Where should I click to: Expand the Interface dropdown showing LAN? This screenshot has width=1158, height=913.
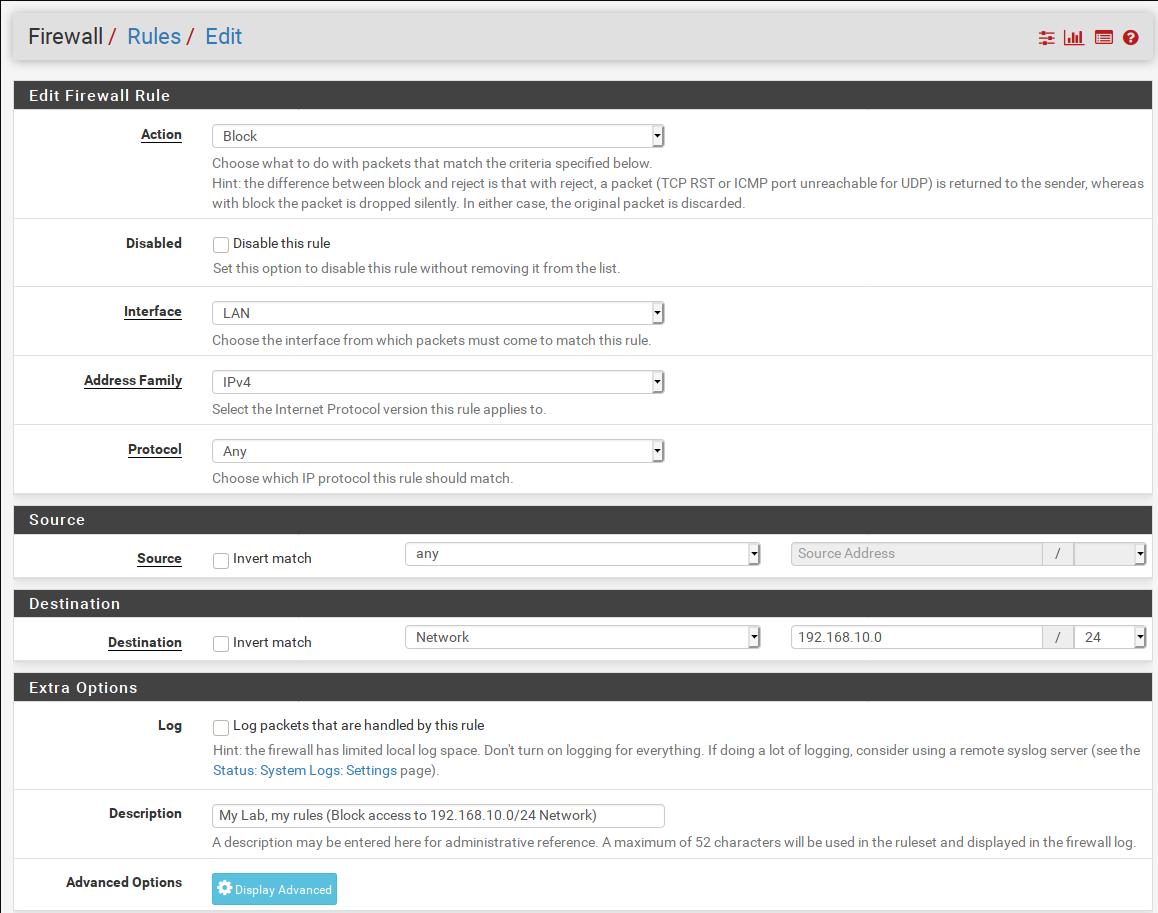tap(438, 313)
